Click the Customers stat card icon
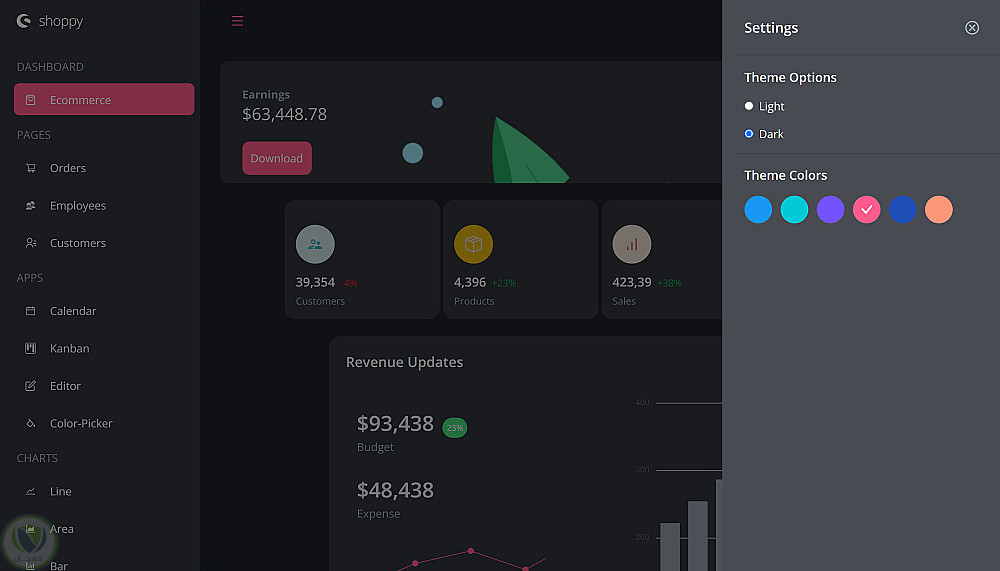Screen dimensions: 1000x571 [x=315, y=244]
